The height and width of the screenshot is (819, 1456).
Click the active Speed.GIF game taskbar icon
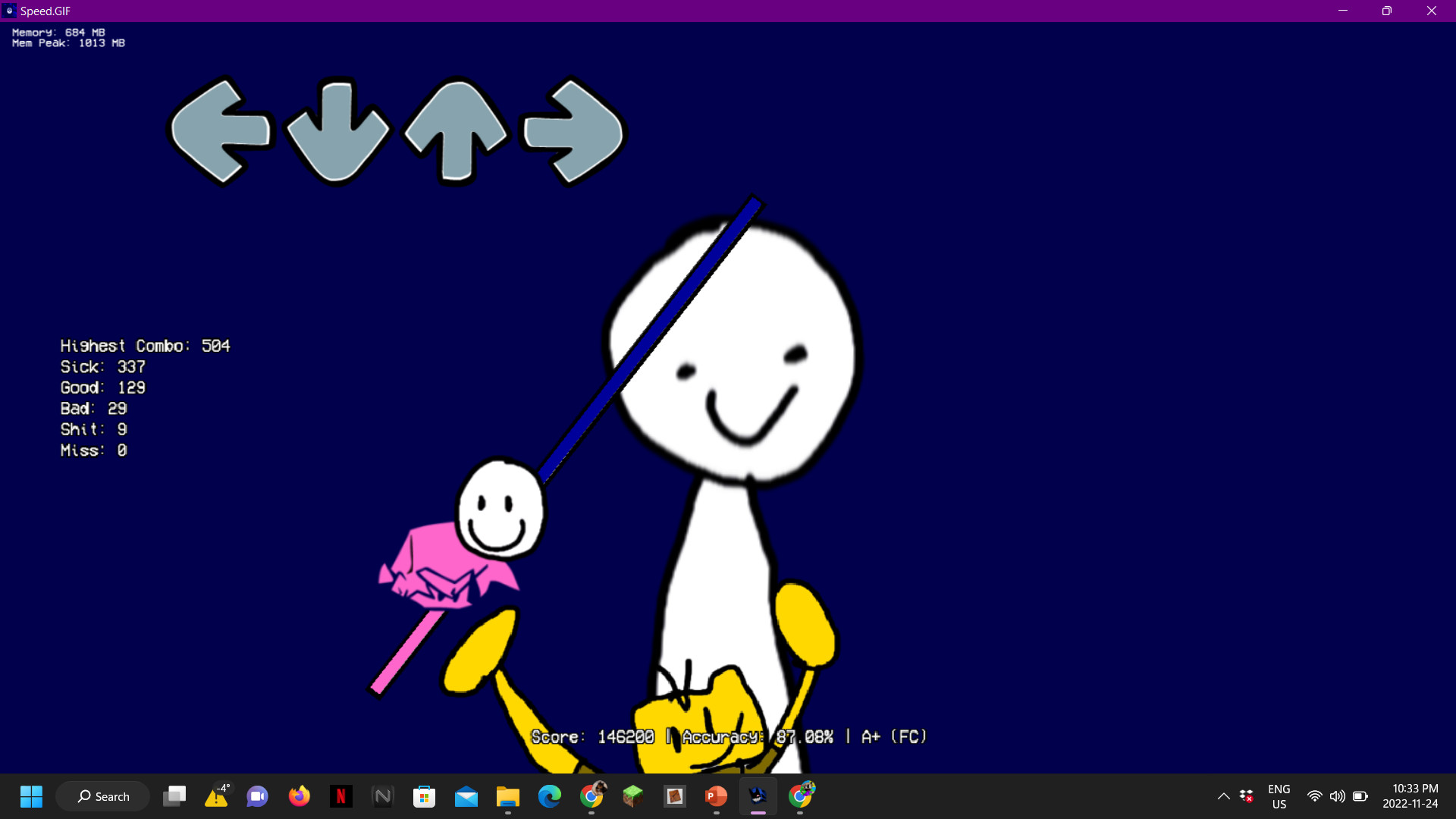(x=758, y=796)
